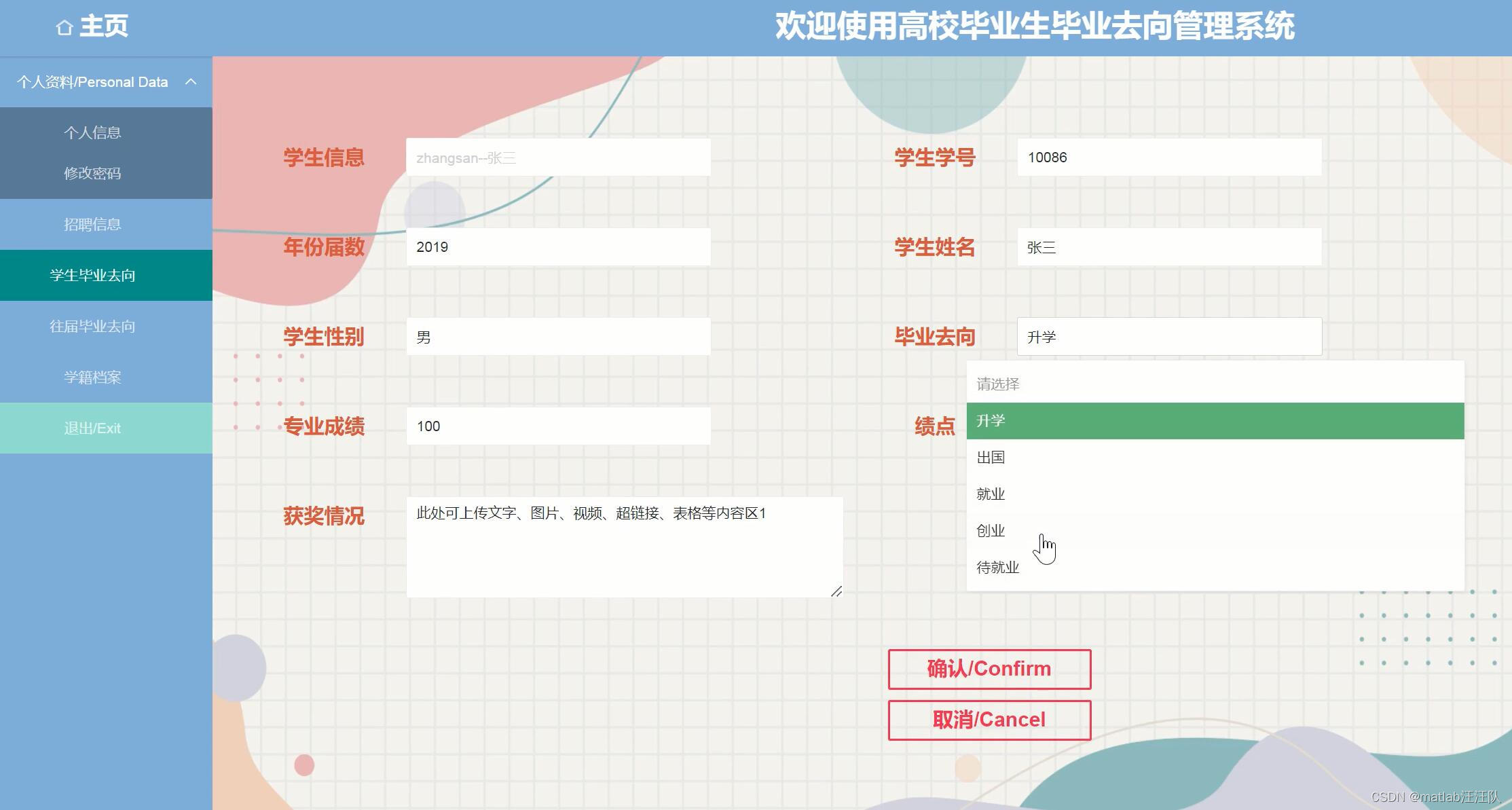This screenshot has width=1512, height=810.
Task: Collapse the 个人资料/Personal Data chevron
Action: point(191,82)
